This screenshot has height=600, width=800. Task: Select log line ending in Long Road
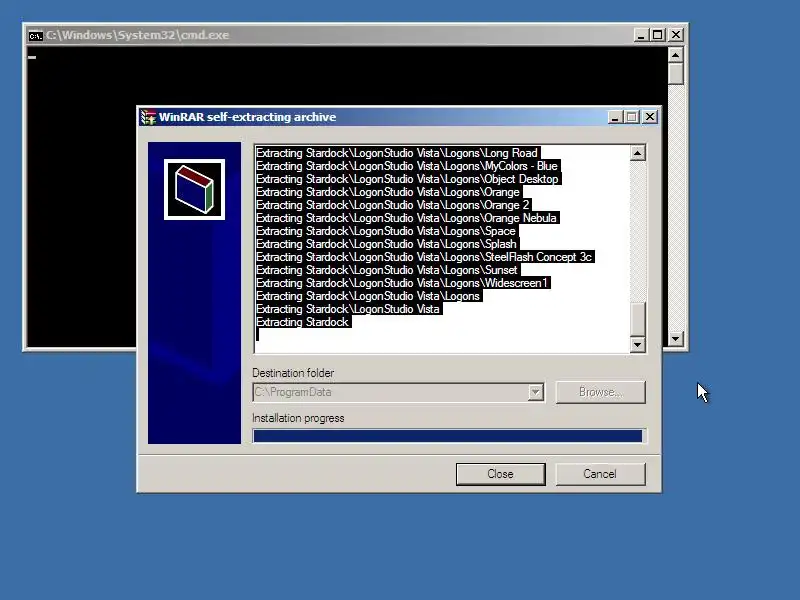point(397,153)
